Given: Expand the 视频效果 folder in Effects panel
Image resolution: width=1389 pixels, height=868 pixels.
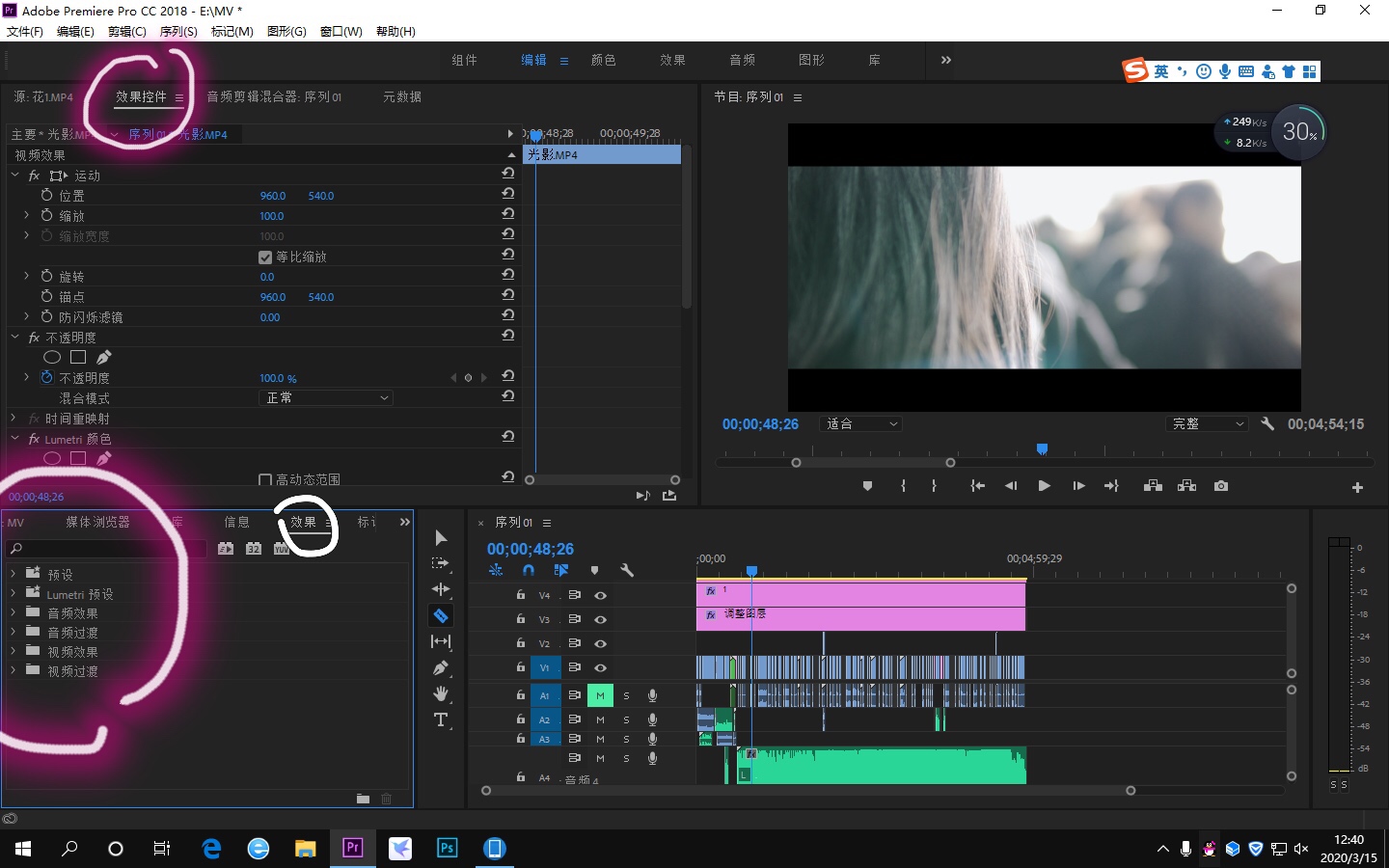Looking at the screenshot, I should [14, 652].
